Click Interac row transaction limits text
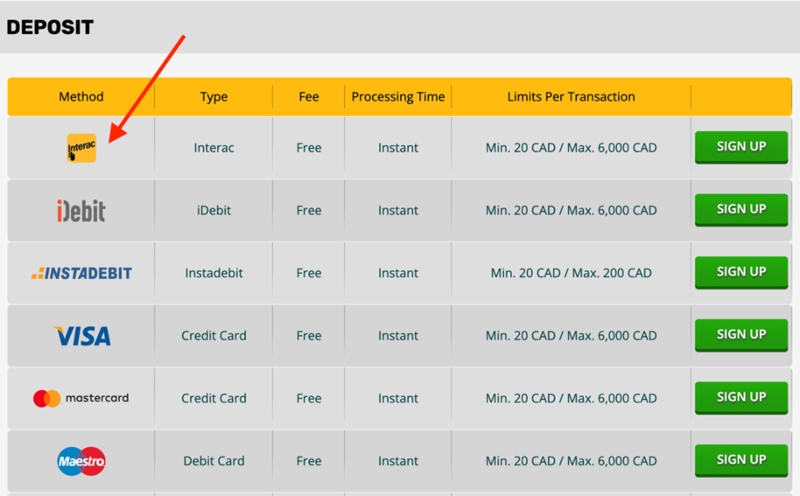Image resolution: width=800 pixels, height=496 pixels. coord(571,147)
